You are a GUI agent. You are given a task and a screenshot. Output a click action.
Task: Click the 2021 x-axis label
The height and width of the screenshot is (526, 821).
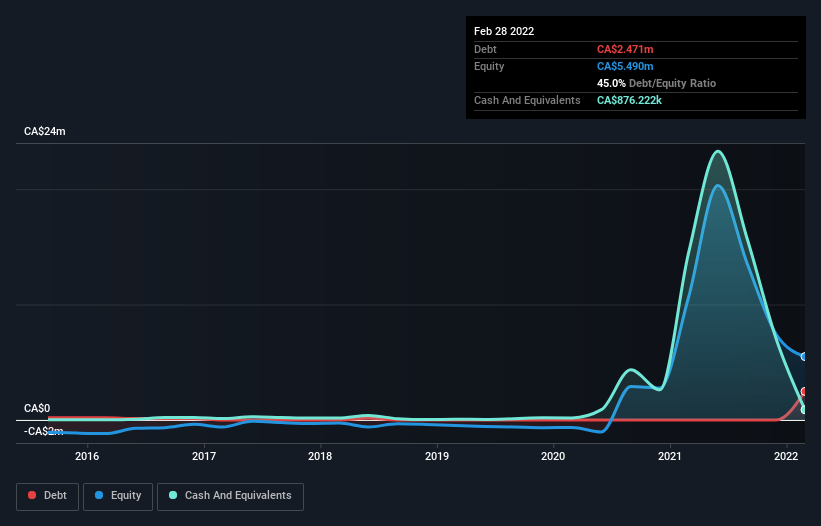[670, 456]
